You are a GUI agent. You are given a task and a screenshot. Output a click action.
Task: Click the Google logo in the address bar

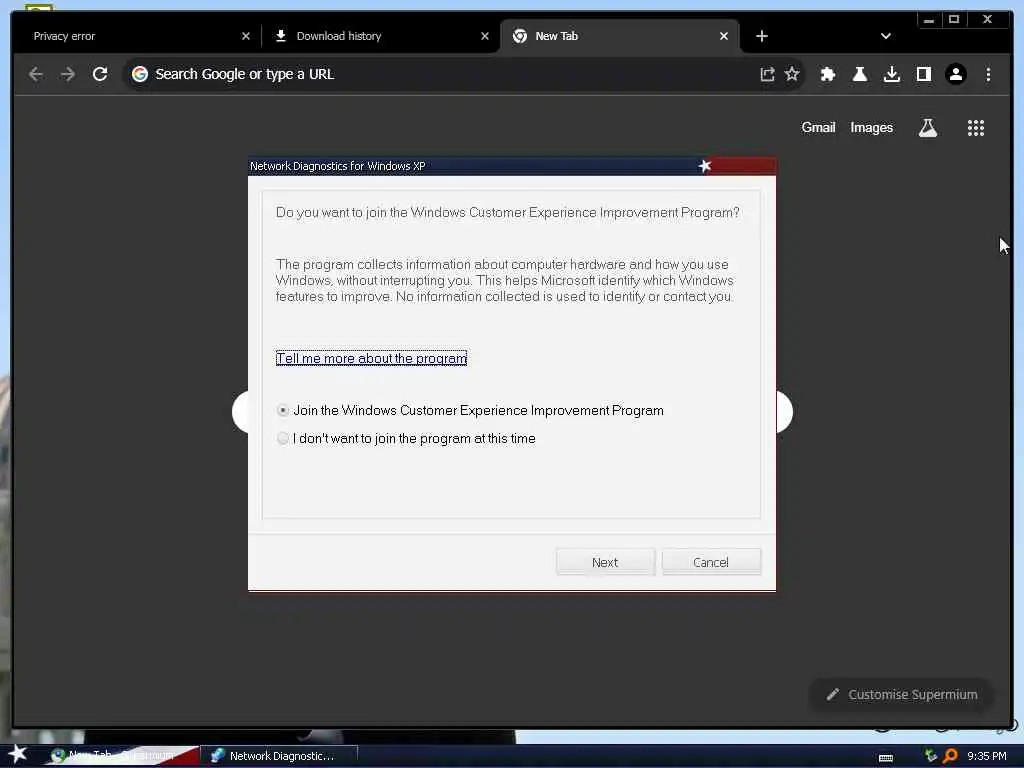tap(140, 74)
